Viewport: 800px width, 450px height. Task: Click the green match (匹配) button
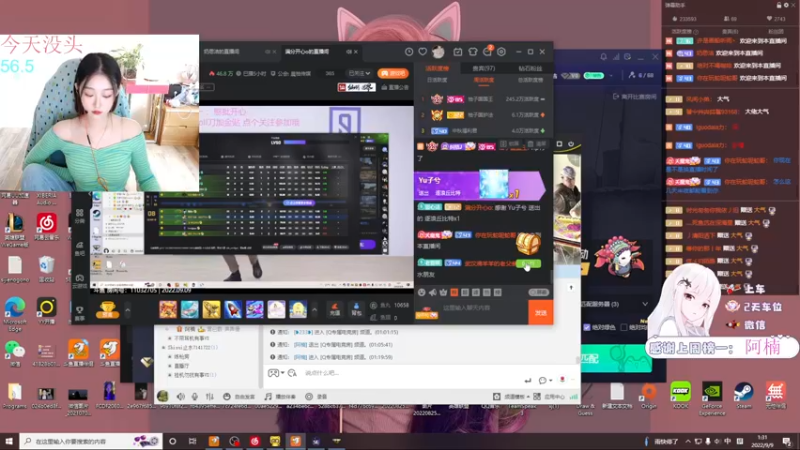[616, 358]
